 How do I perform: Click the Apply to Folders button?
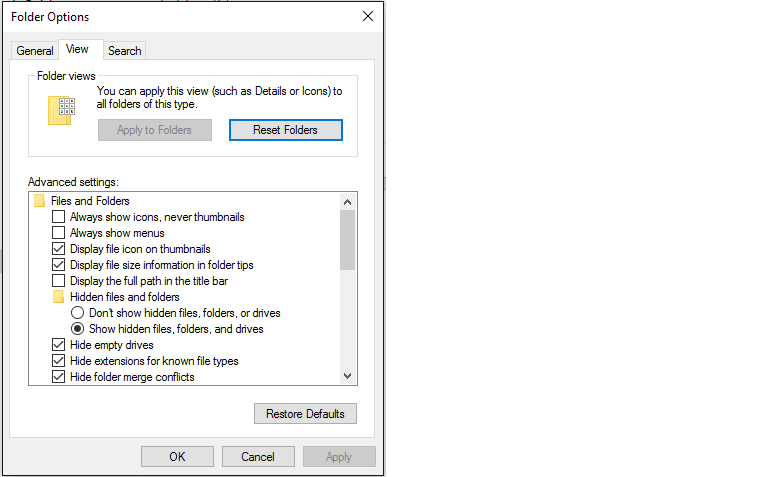[x=154, y=130]
